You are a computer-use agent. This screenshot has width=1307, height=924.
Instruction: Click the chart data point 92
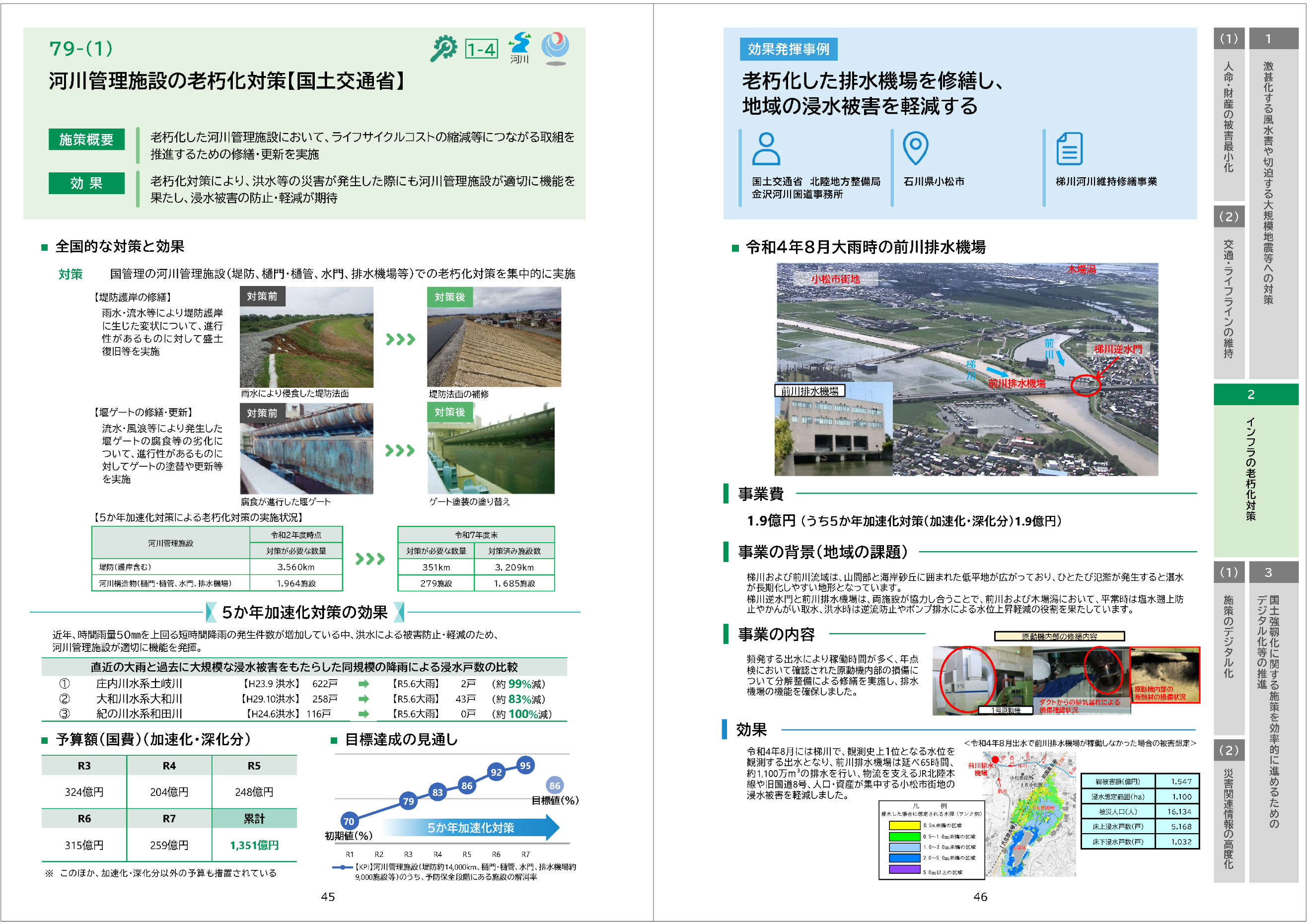tap(497, 772)
